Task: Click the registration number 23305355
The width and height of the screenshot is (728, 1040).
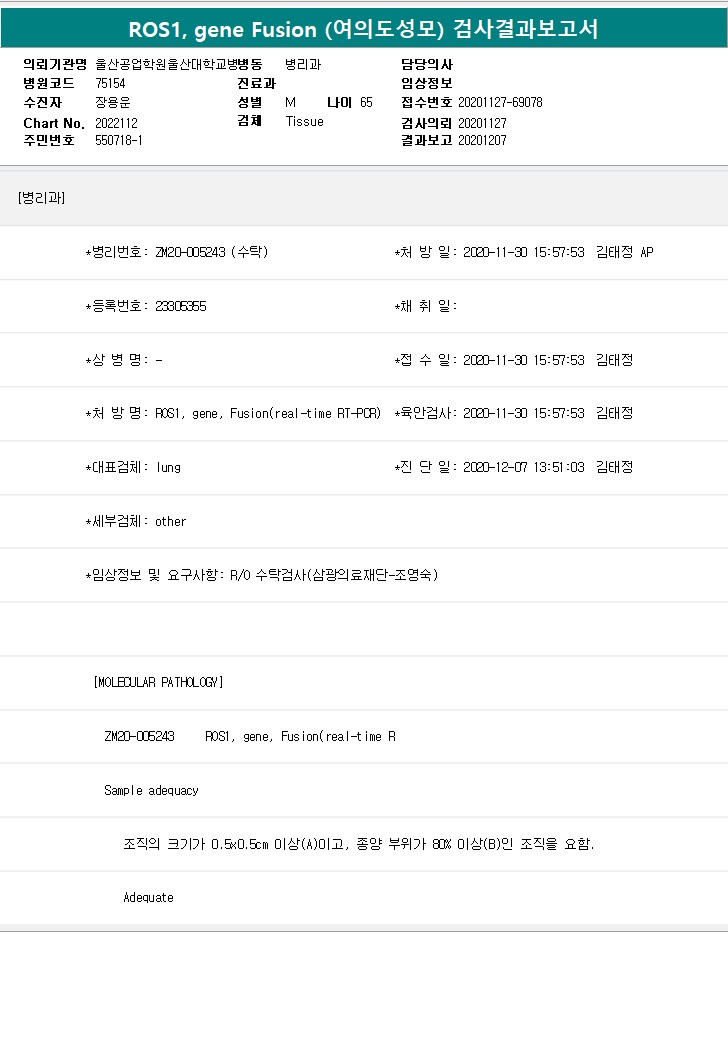Action: pyautogui.click(x=181, y=306)
